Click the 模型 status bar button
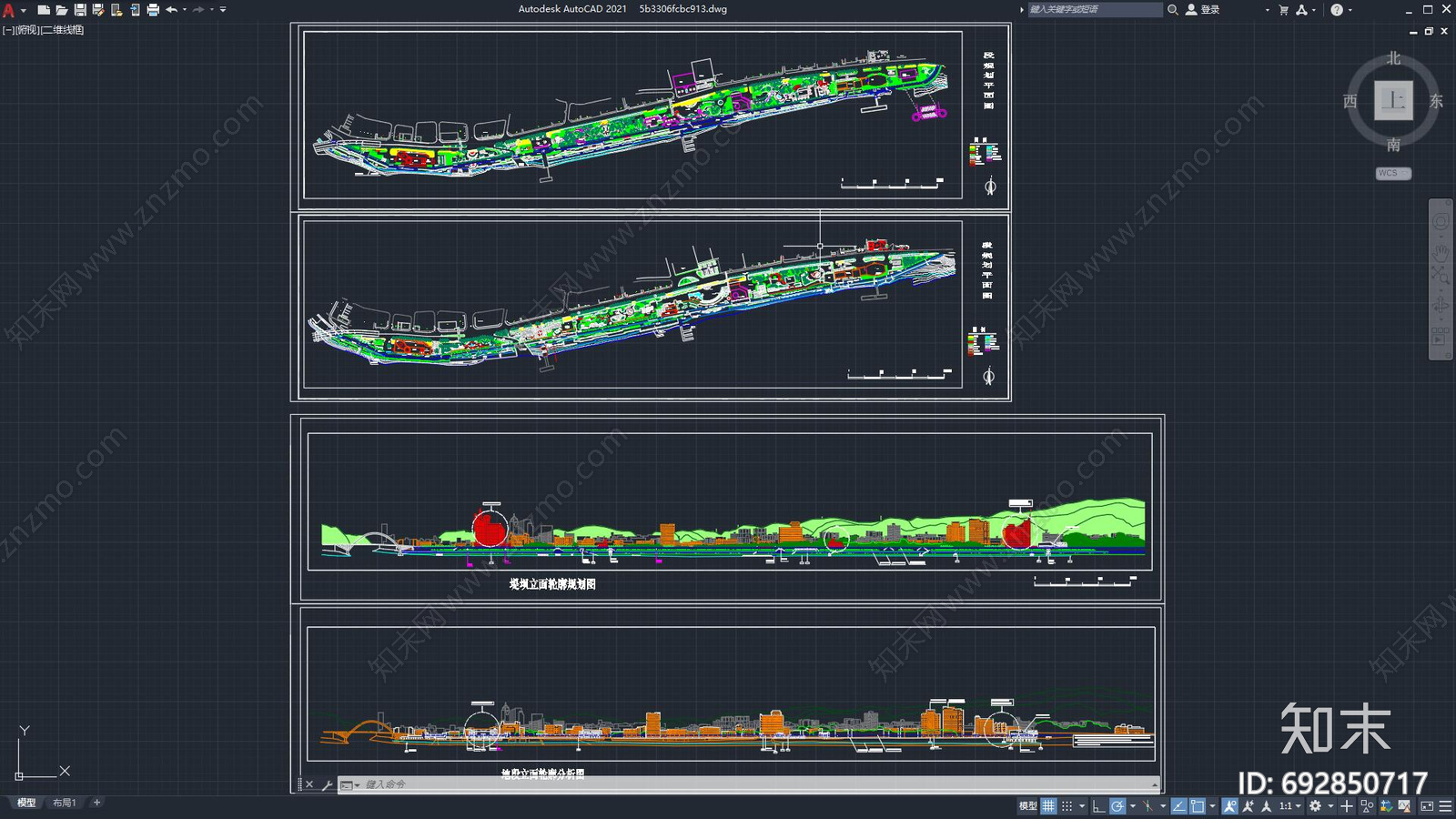Image resolution: width=1456 pixels, height=819 pixels. (1027, 806)
